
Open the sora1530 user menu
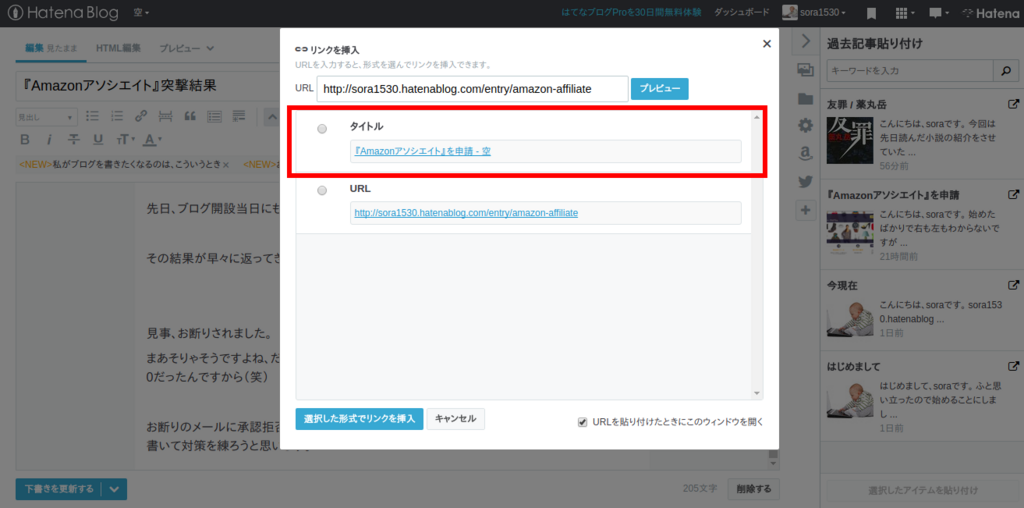click(x=814, y=12)
